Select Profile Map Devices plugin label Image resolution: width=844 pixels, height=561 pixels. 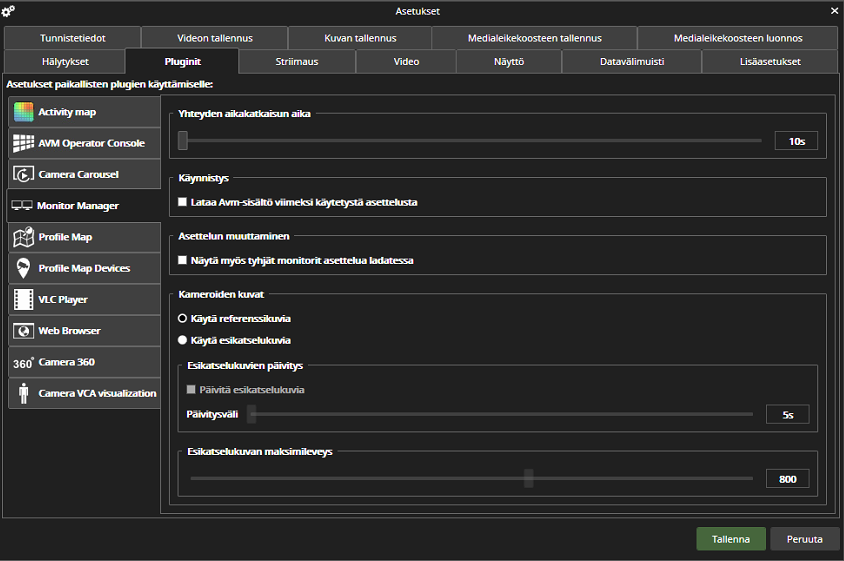click(x=84, y=268)
